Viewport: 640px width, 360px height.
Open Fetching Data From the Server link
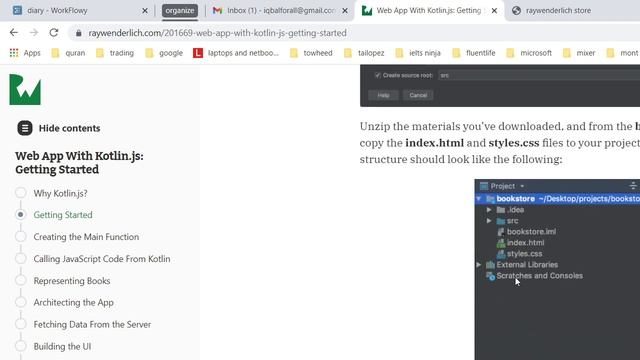point(92,324)
